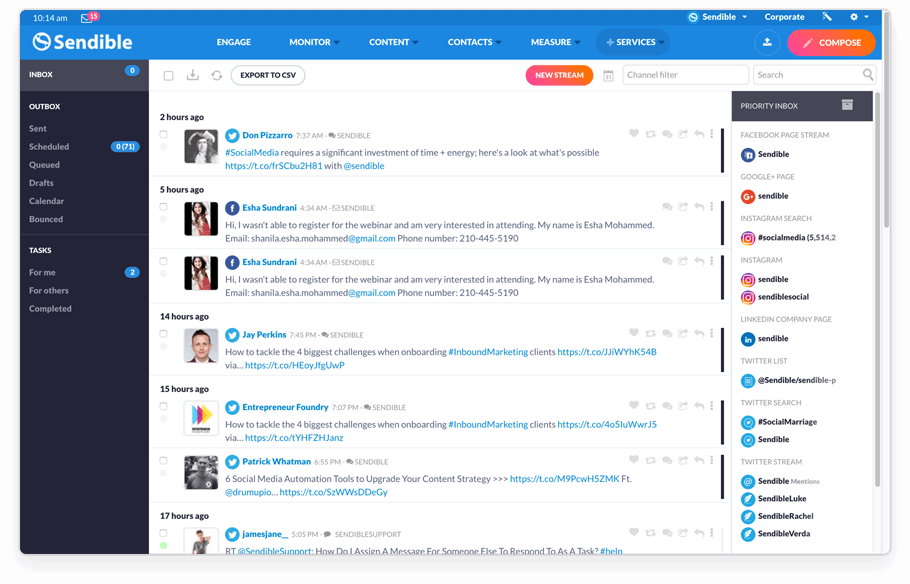Expand the Monitor dropdown menu
Image resolution: width=910 pixels, height=584 pixels.
[x=315, y=42]
